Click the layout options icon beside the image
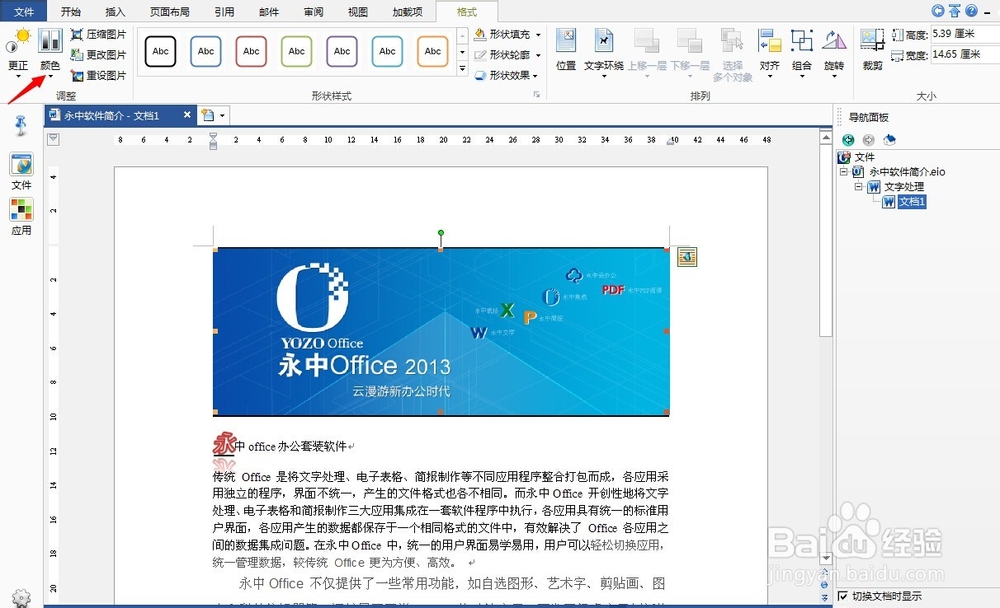Screen dimensions: 1000x608 coord(687,257)
